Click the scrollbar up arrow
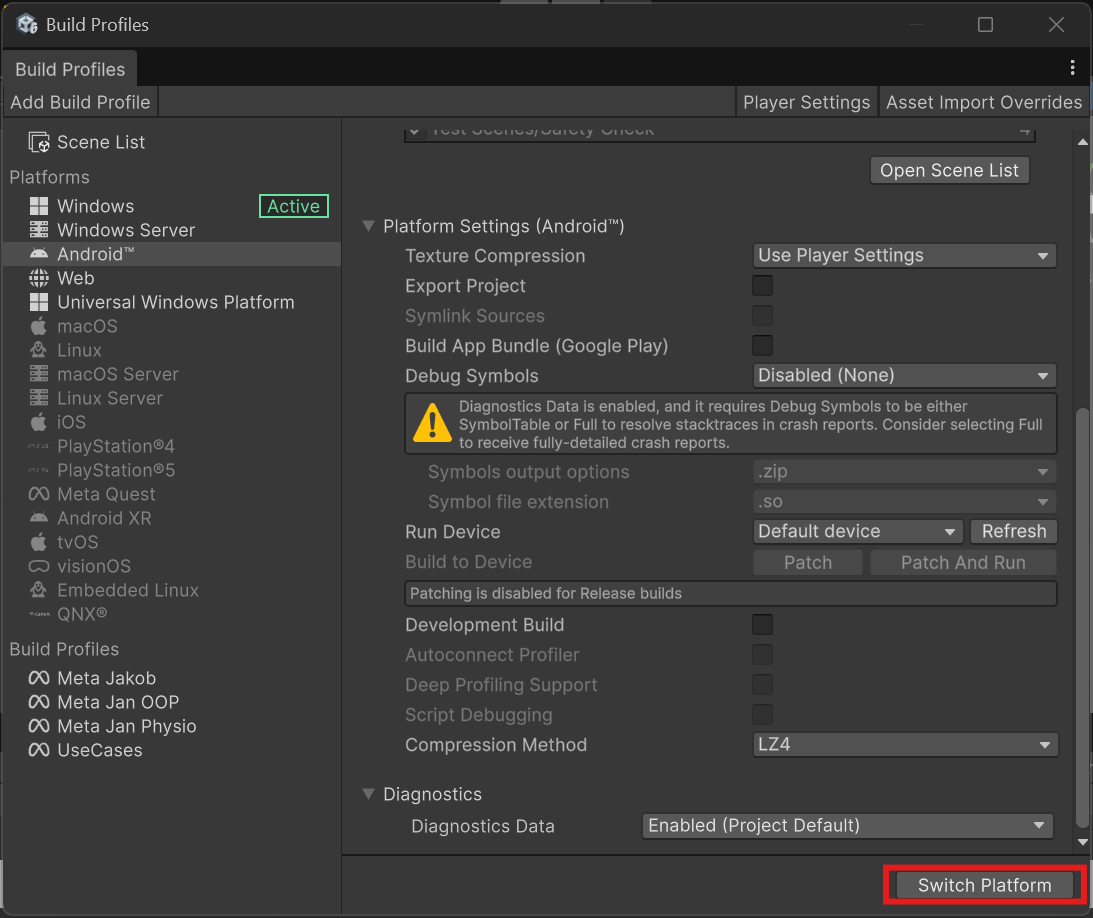The image size is (1093, 918). click(1082, 142)
